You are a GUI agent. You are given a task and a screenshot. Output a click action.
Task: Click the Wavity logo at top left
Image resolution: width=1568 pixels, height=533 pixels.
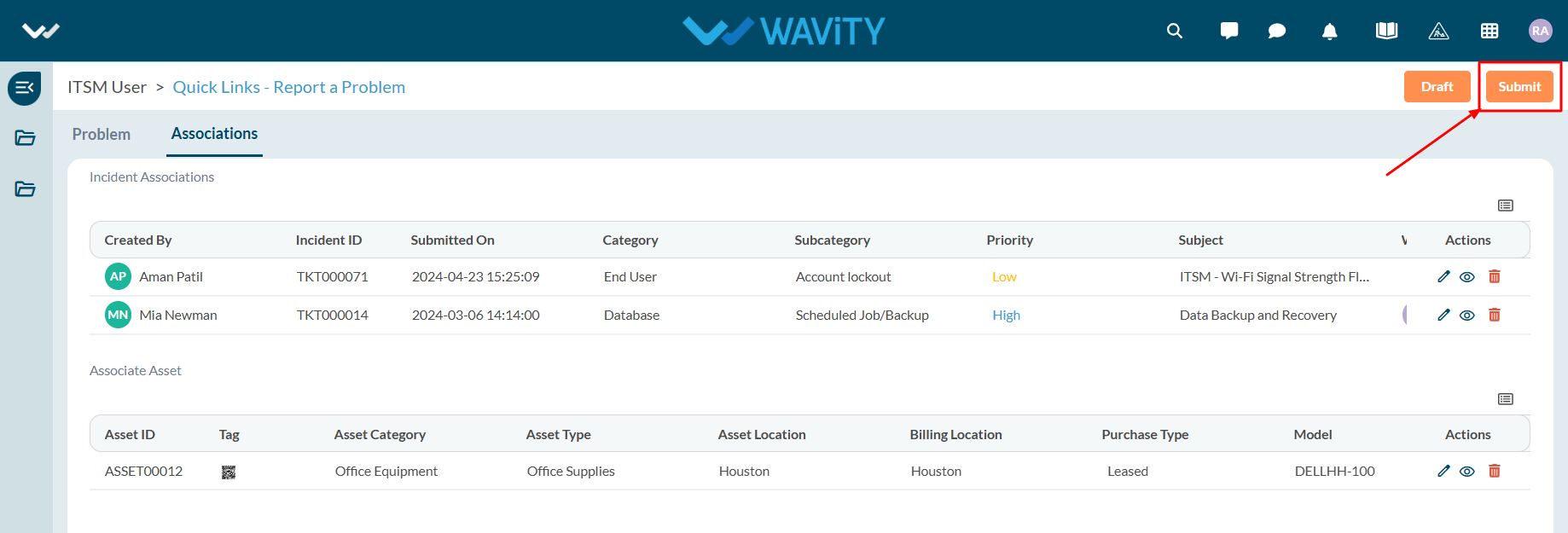tap(41, 32)
